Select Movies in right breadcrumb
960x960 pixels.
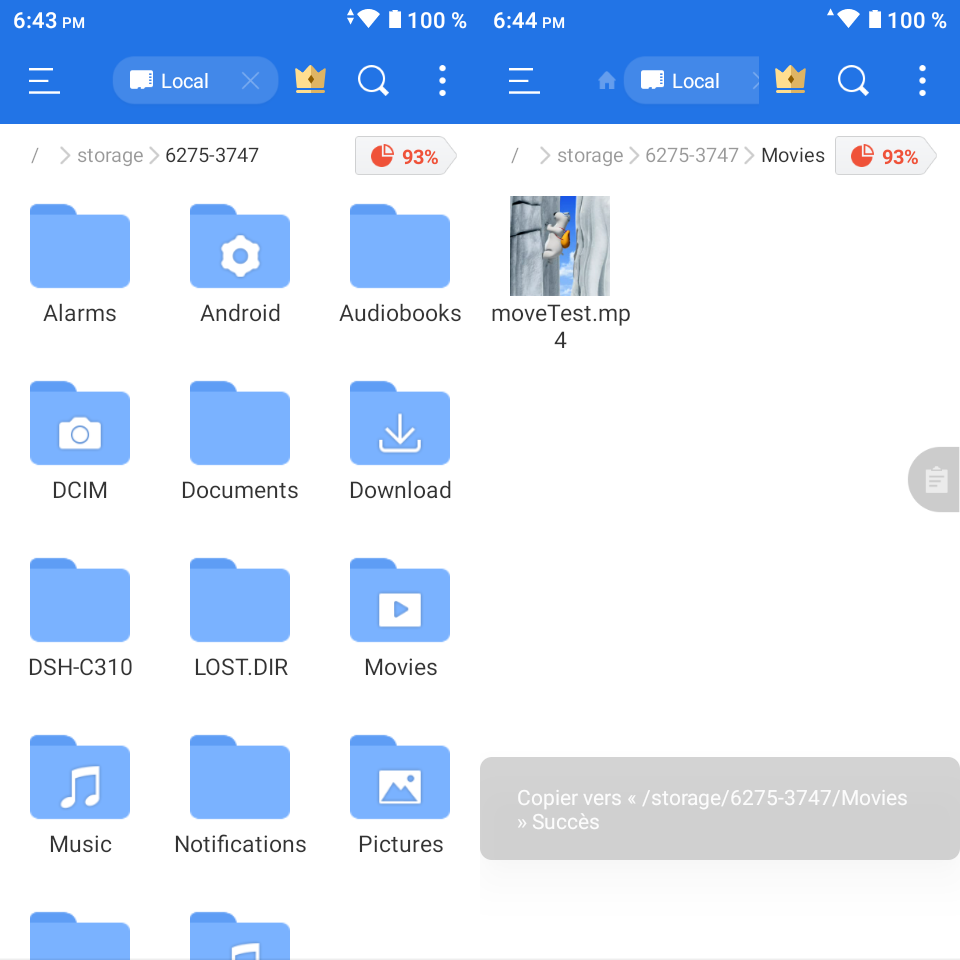coord(793,156)
